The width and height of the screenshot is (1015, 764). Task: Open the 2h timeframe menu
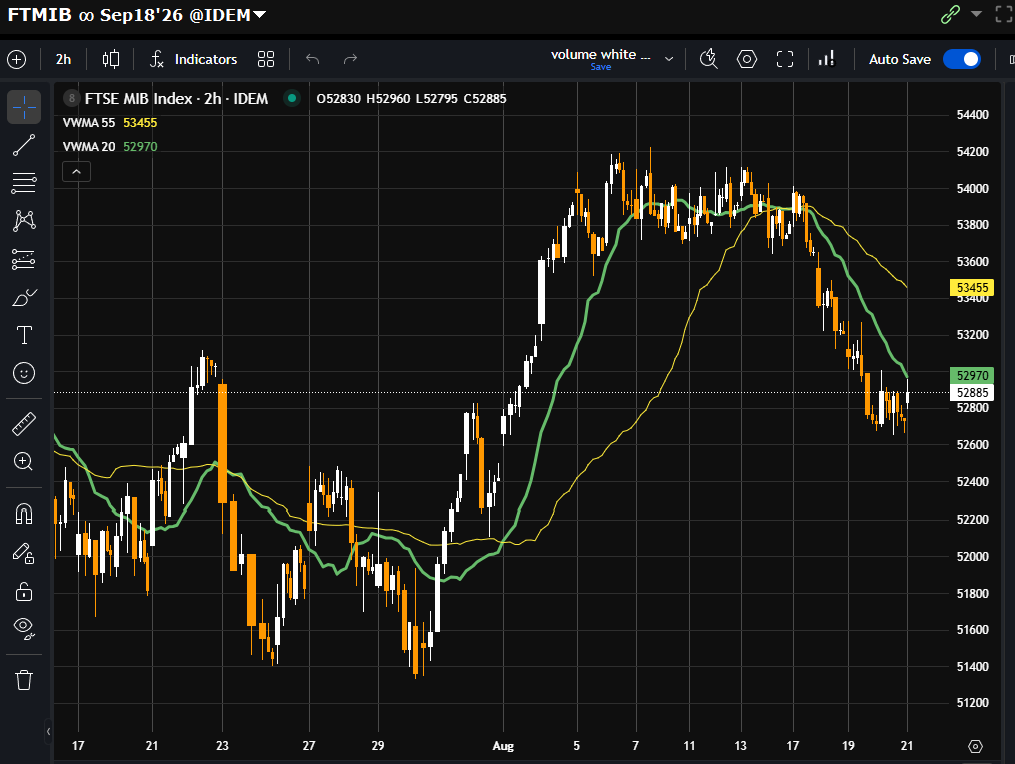tap(63, 59)
